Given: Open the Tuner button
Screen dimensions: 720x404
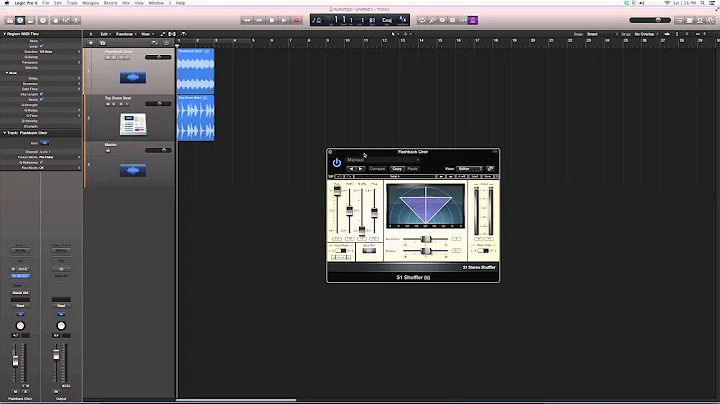Looking at the screenshot, I should (432, 20).
